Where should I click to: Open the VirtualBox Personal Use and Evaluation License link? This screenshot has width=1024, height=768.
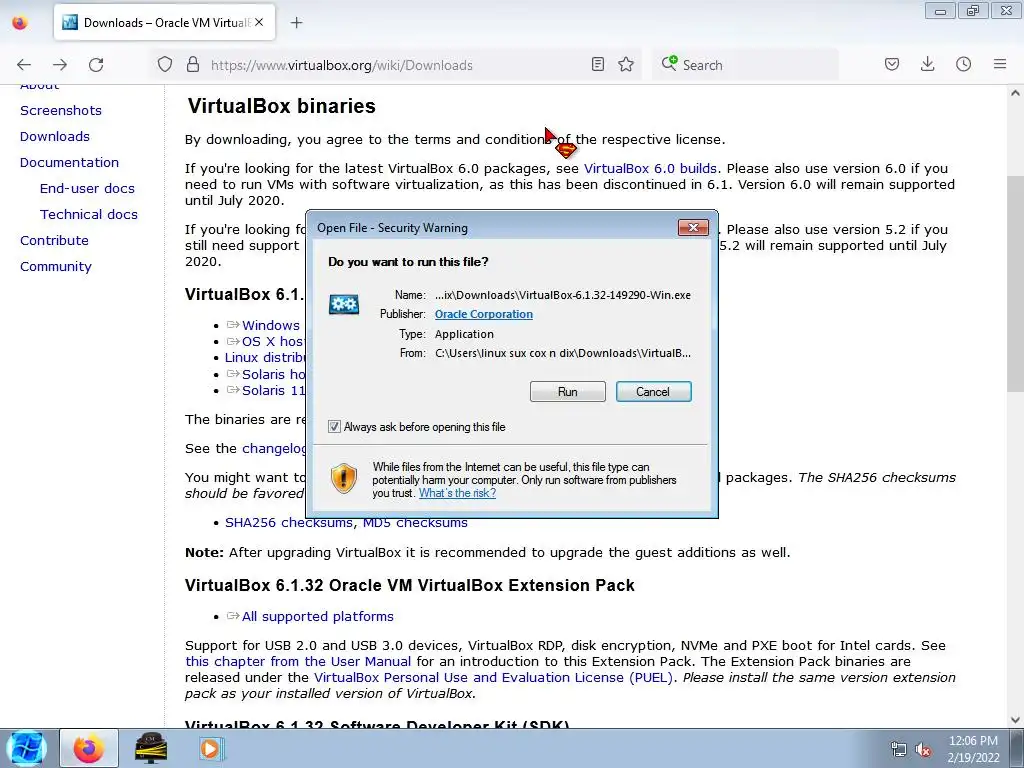(x=493, y=678)
